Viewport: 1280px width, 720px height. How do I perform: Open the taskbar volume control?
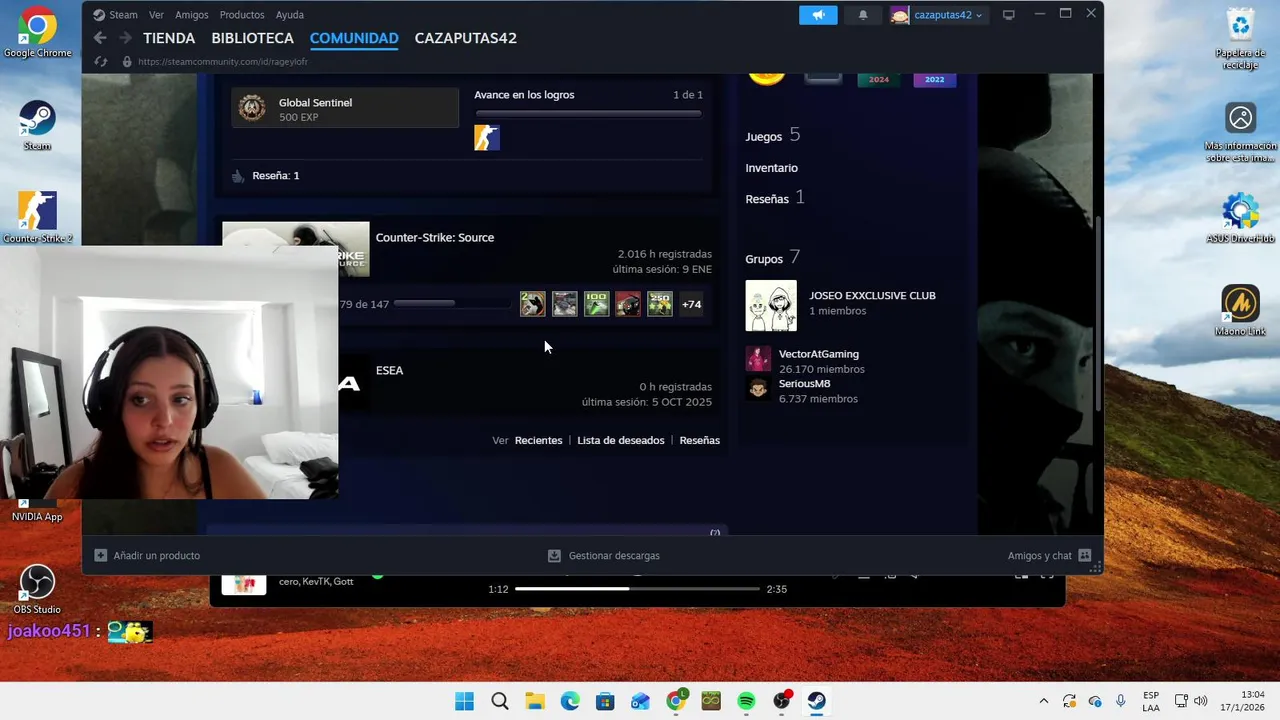(1200, 701)
